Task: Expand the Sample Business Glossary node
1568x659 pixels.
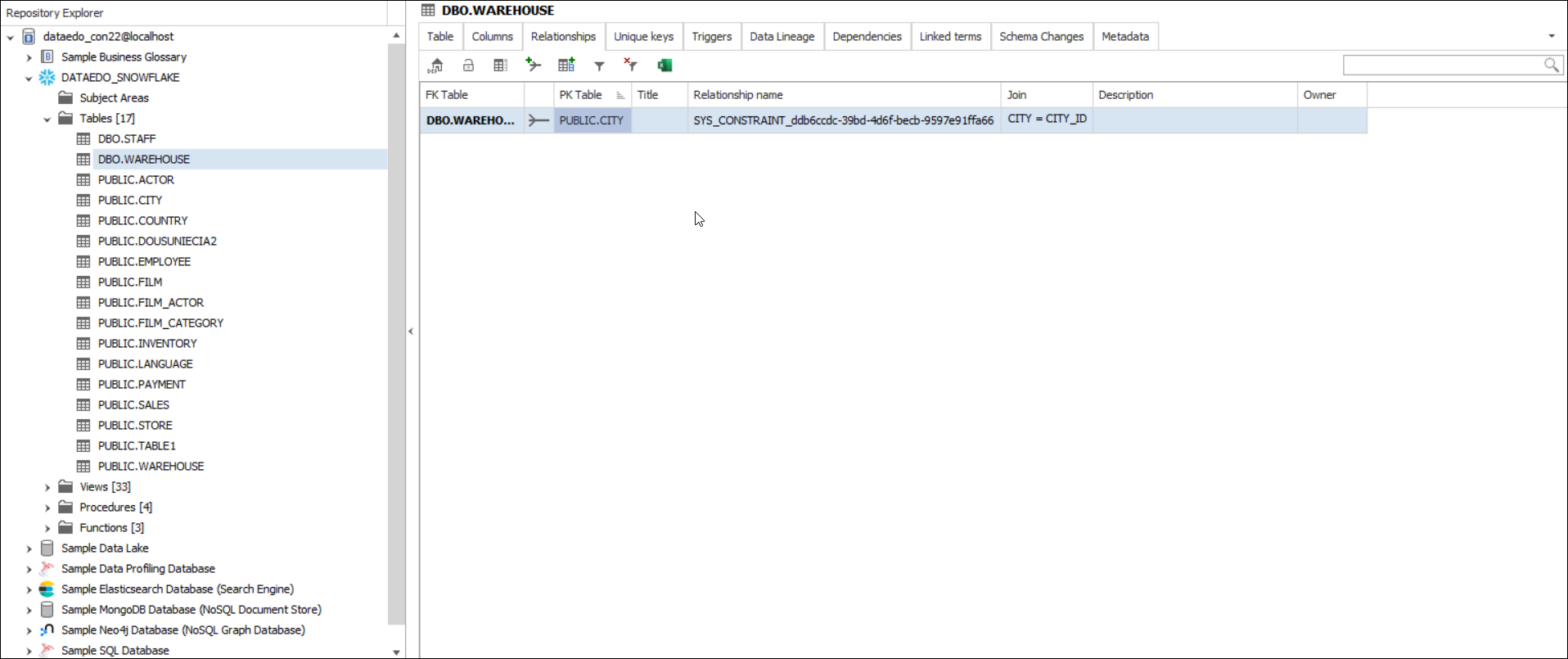Action: (29, 57)
